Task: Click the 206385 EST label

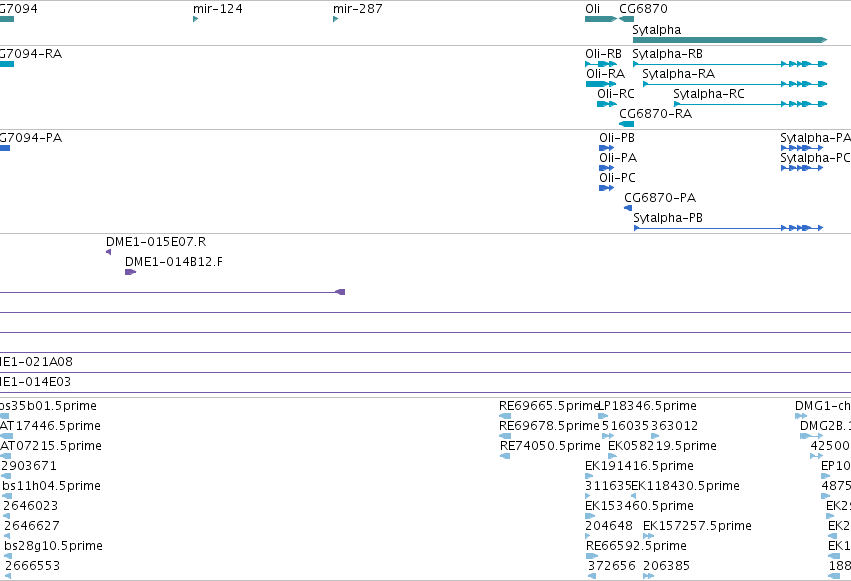Action: click(666, 566)
